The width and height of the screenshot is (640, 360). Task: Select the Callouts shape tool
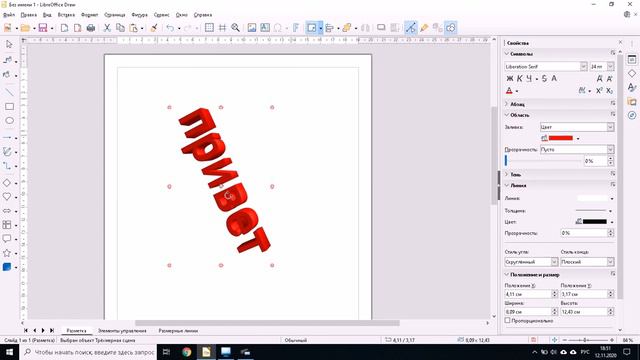pyautogui.click(x=7, y=239)
